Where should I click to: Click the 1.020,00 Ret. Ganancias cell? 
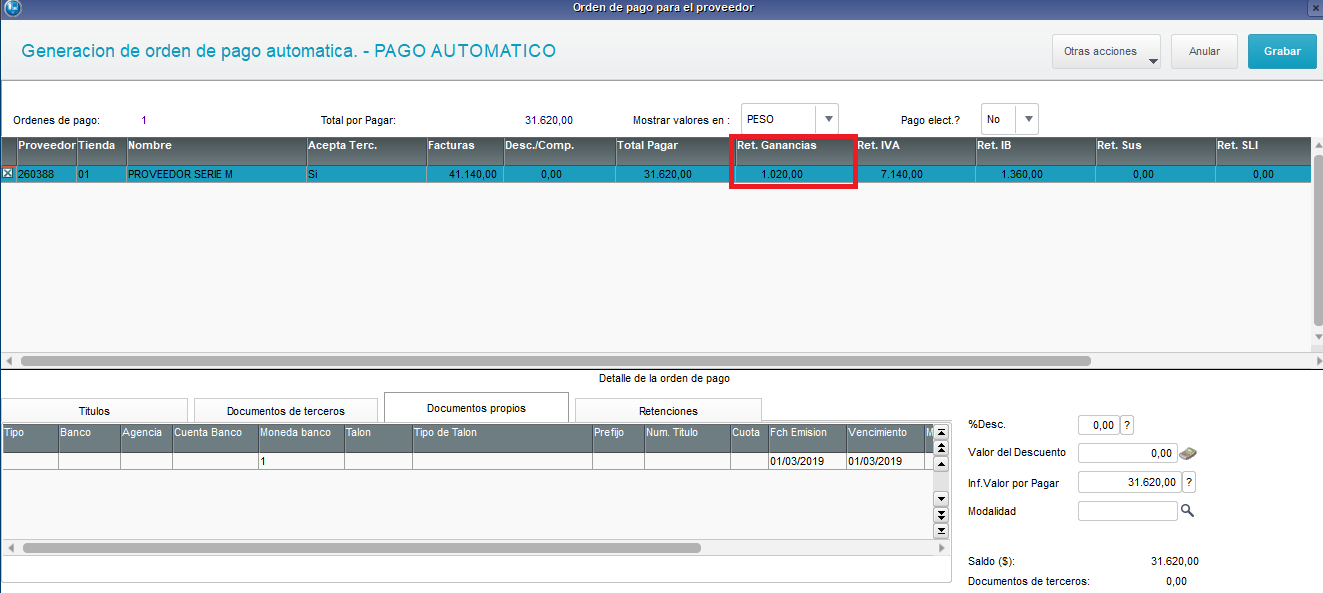coord(795,174)
